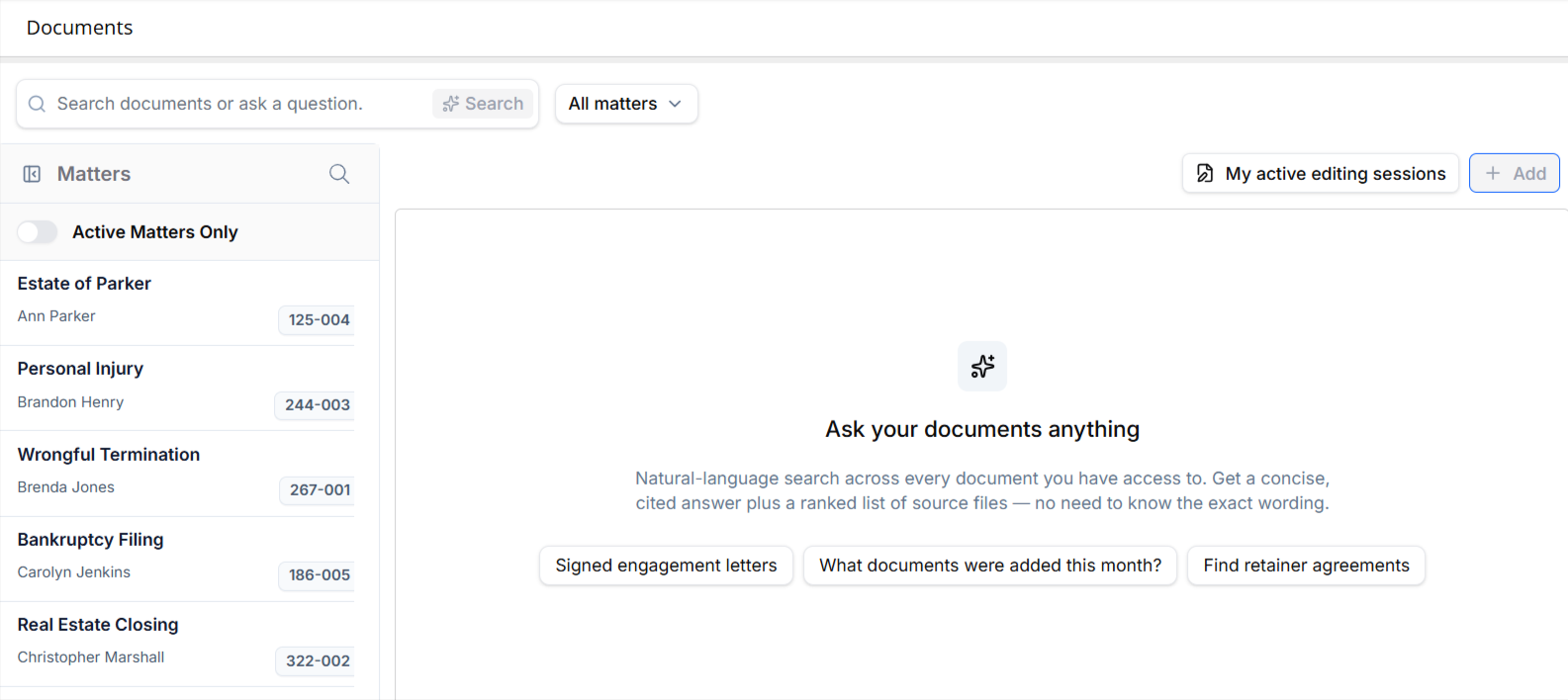
Task: Click What documents were added this month
Action: [990, 566]
